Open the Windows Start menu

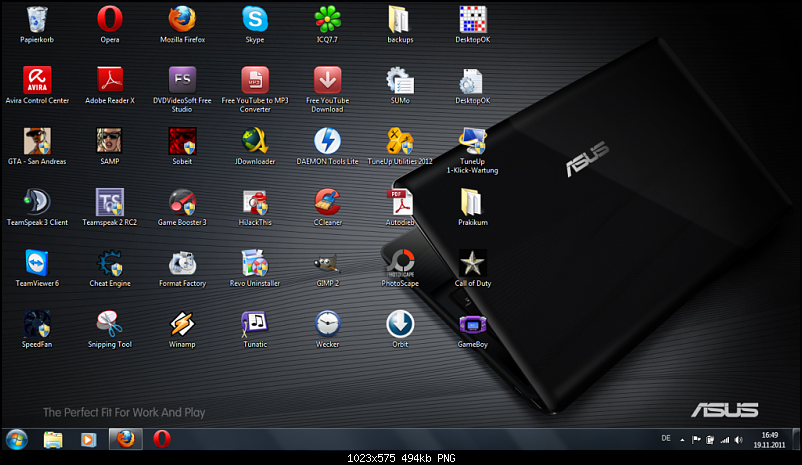pyautogui.click(x=16, y=439)
